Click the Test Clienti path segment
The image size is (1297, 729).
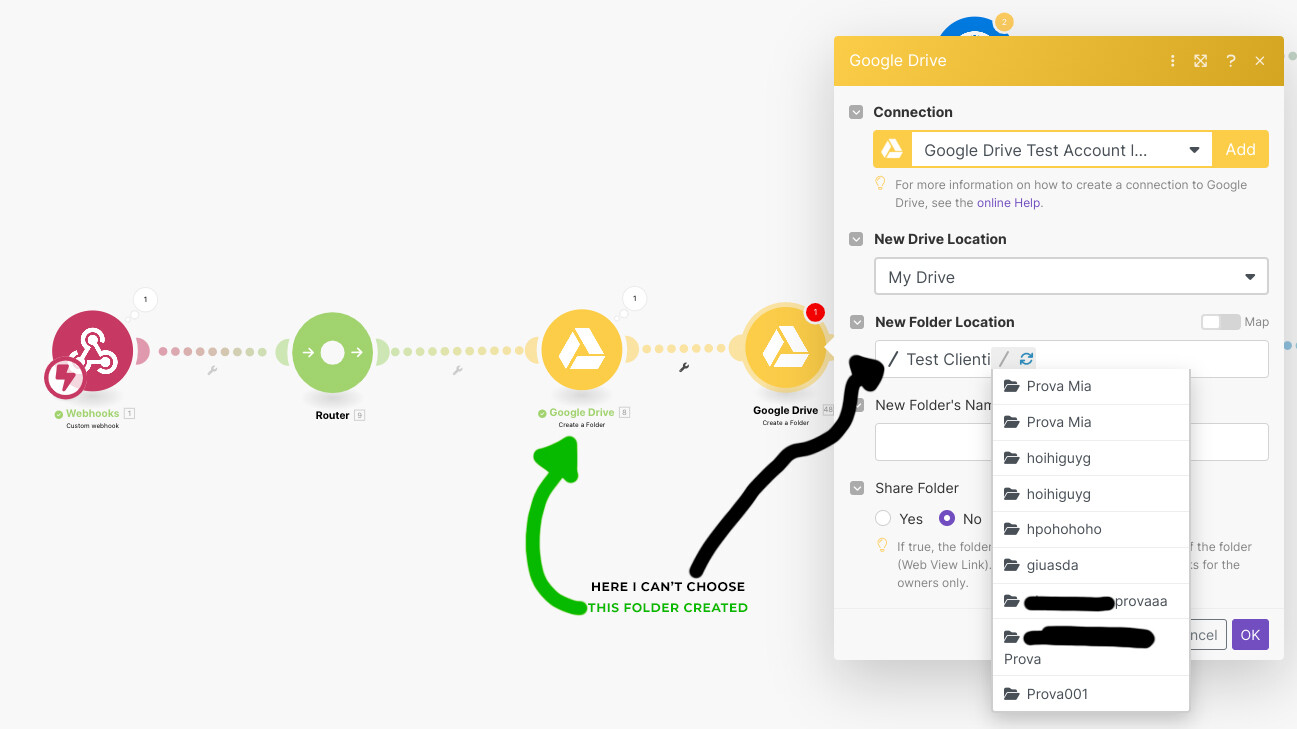coord(948,359)
